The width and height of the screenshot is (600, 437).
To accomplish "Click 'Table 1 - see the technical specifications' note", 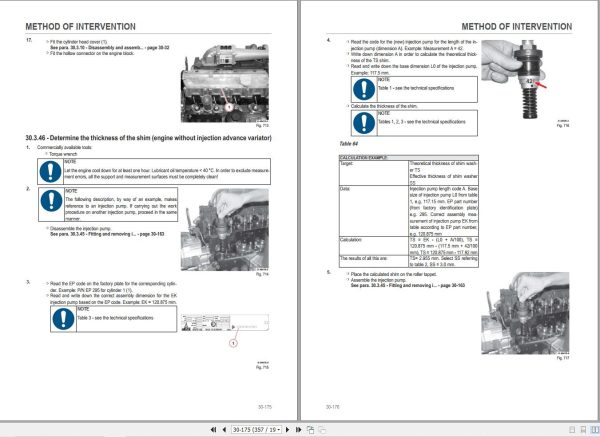I will (416, 88).
